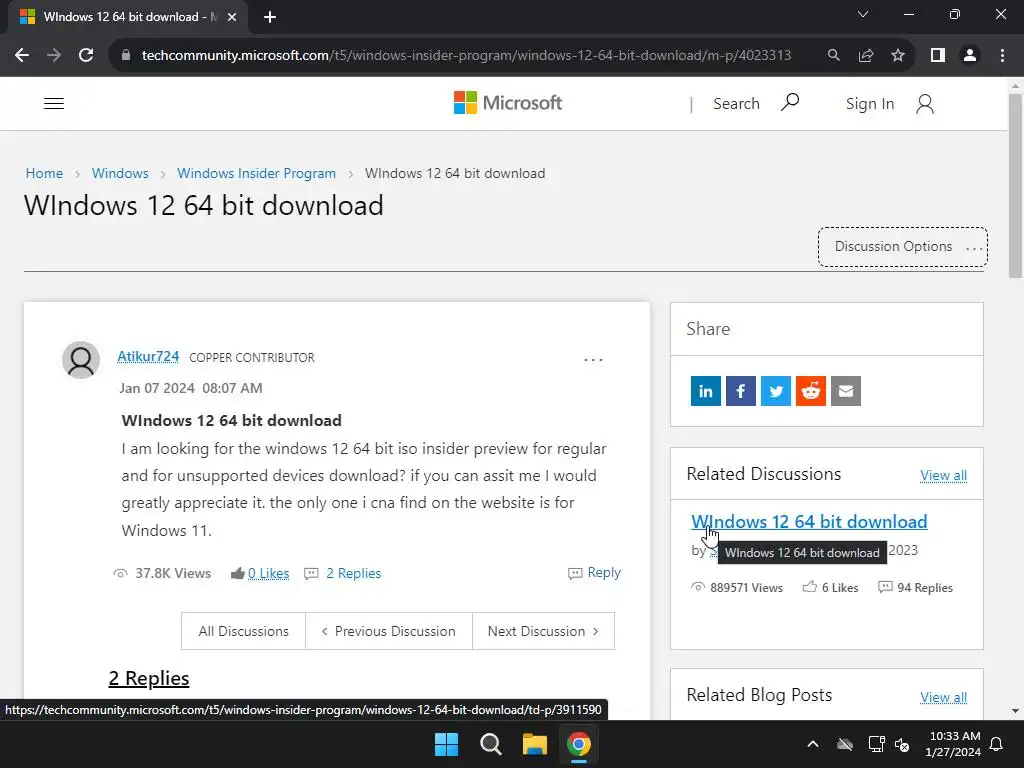View all Related Blog Posts

point(943,697)
